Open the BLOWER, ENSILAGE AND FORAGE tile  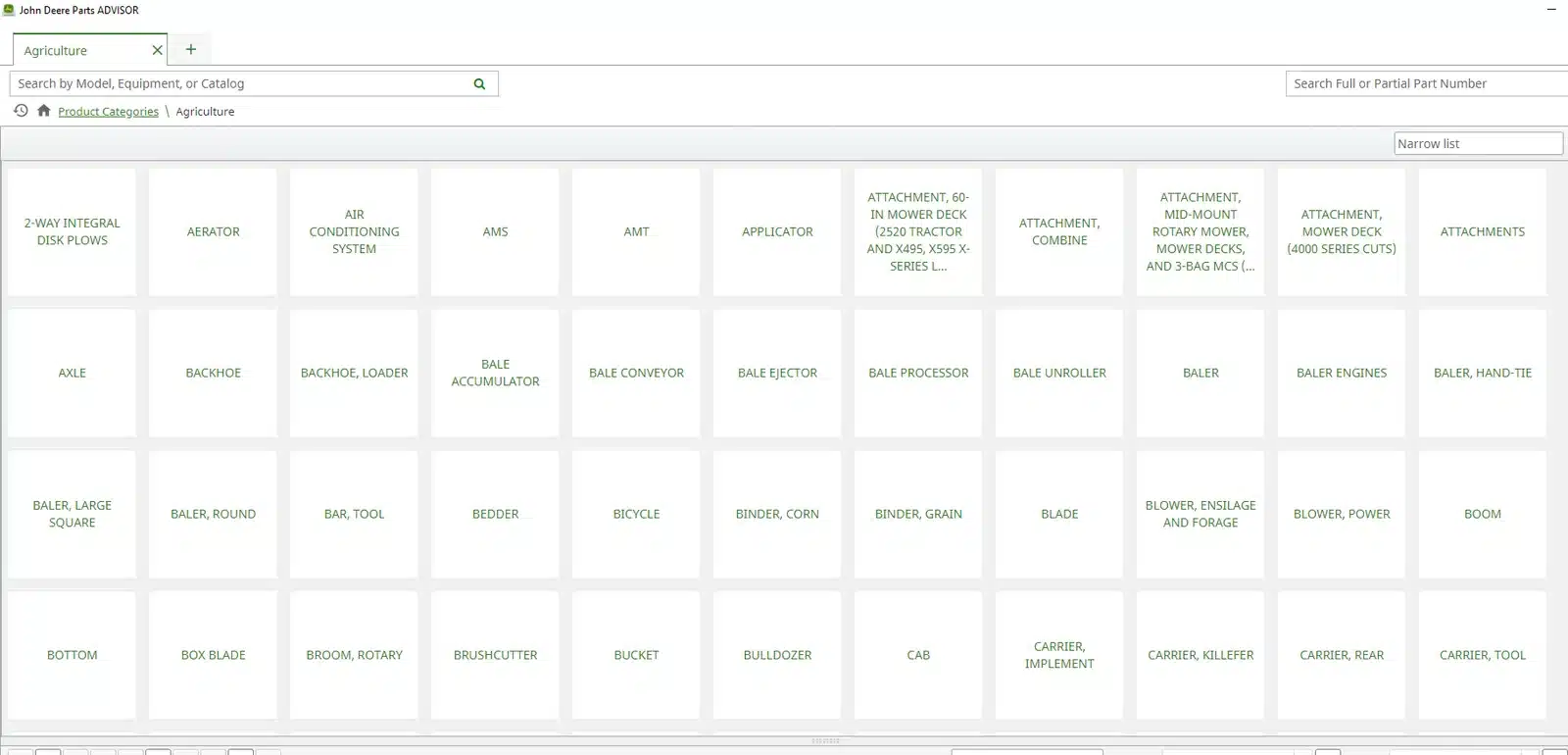[1200, 515]
